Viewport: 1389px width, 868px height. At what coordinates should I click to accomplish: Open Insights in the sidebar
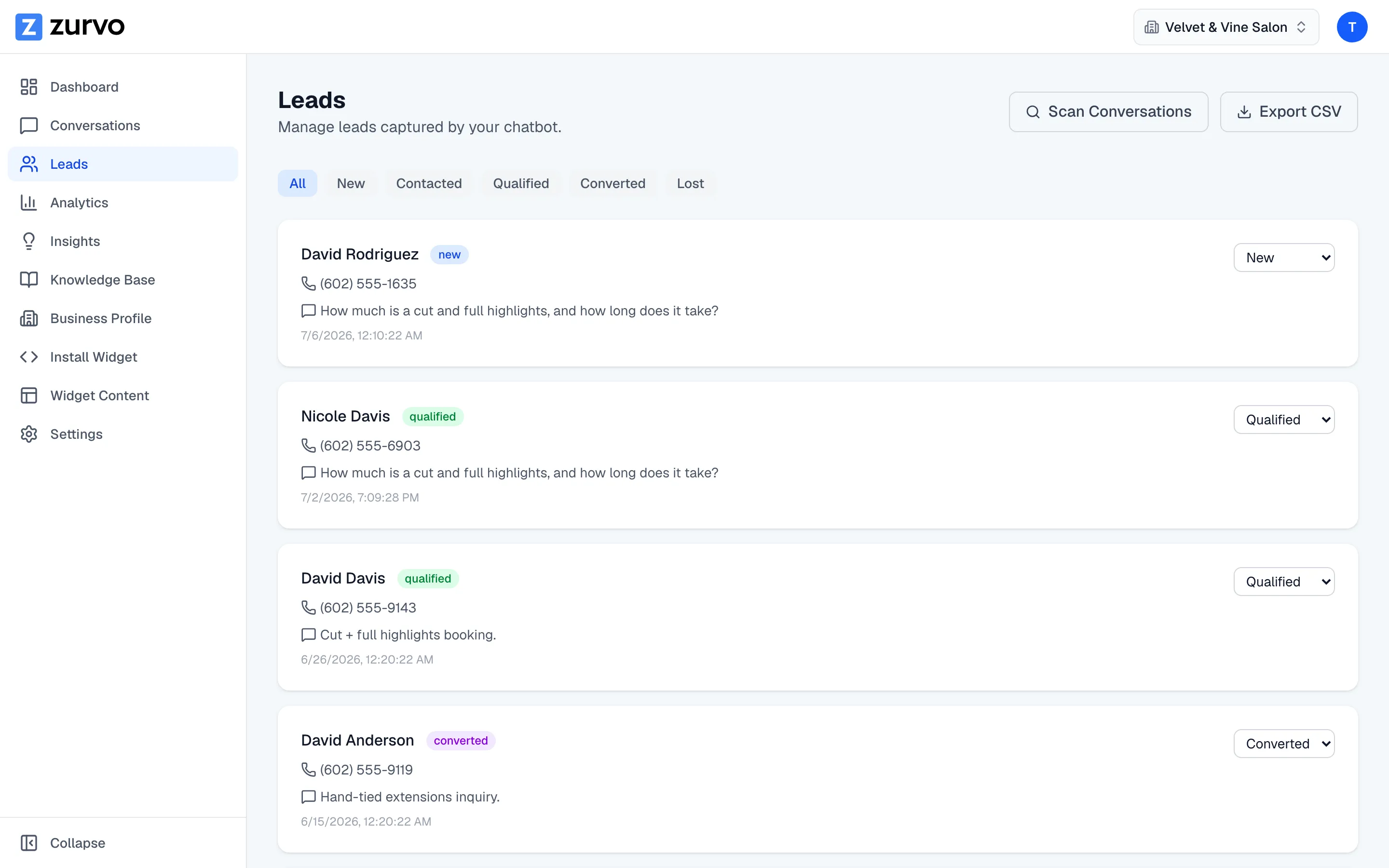click(123, 241)
